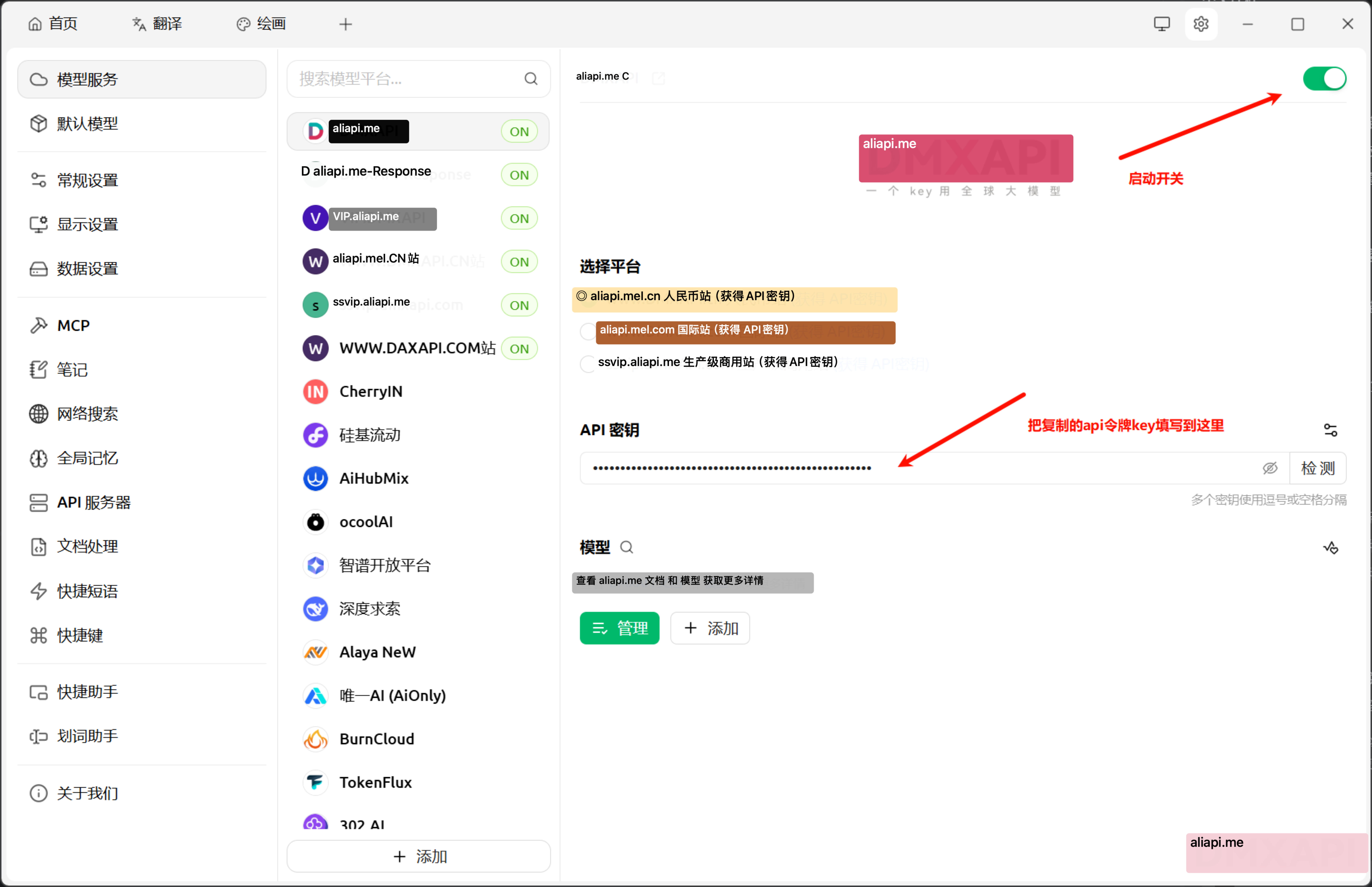Select aliapi.mel.CN站 provider row
Viewport: 1372px width, 887px height.
[x=418, y=262]
